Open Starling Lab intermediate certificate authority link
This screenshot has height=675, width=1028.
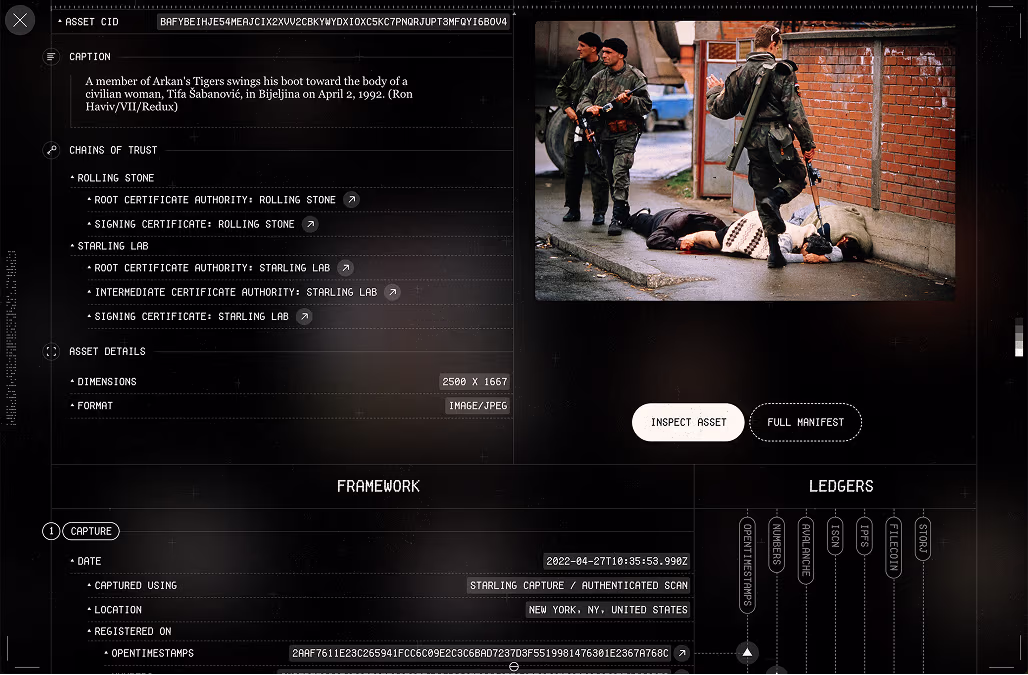pyautogui.click(x=392, y=292)
